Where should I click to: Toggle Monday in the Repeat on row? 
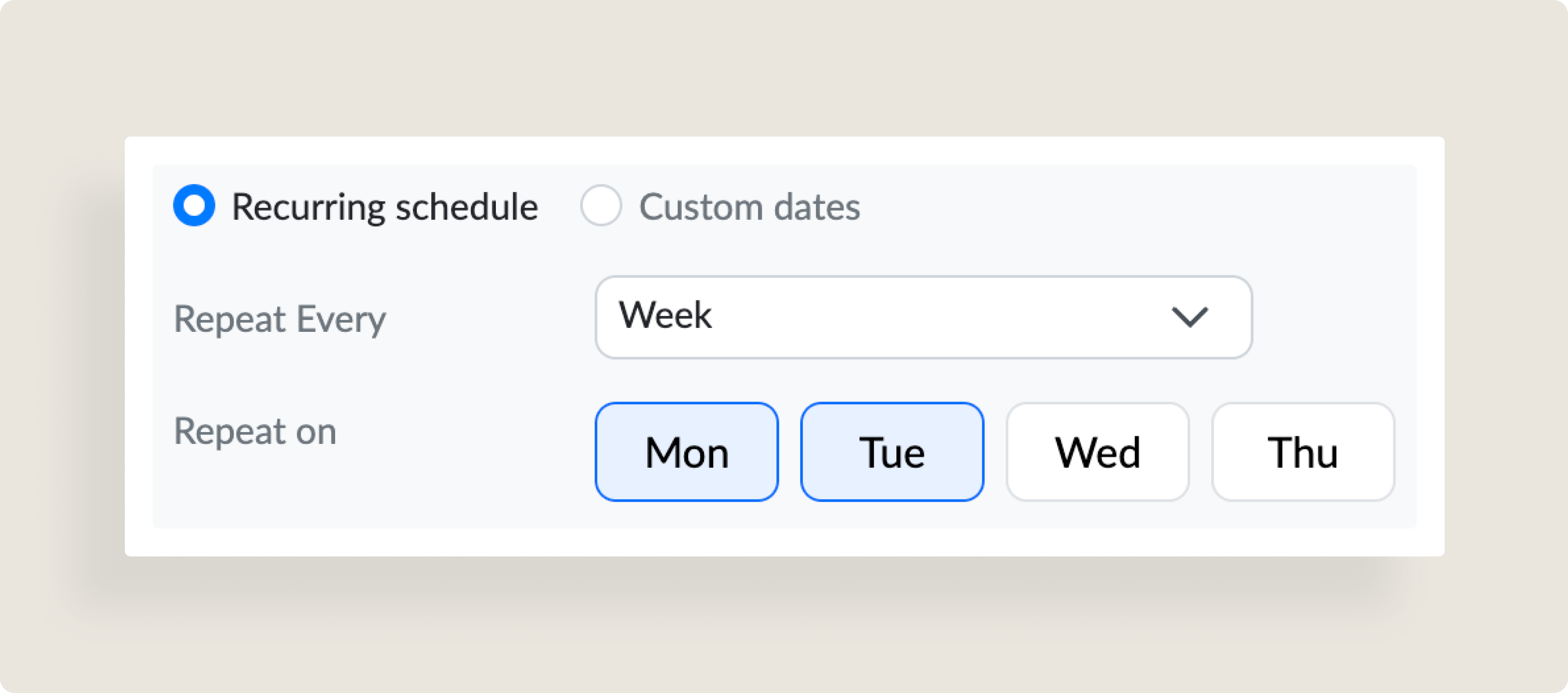click(686, 452)
